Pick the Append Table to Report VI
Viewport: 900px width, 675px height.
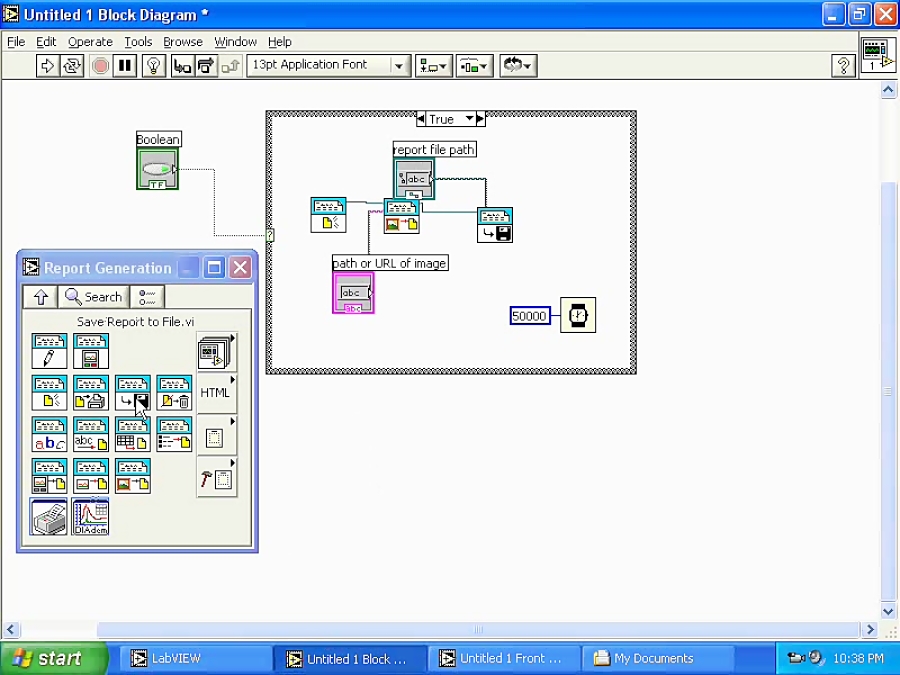pyautogui.click(x=133, y=435)
